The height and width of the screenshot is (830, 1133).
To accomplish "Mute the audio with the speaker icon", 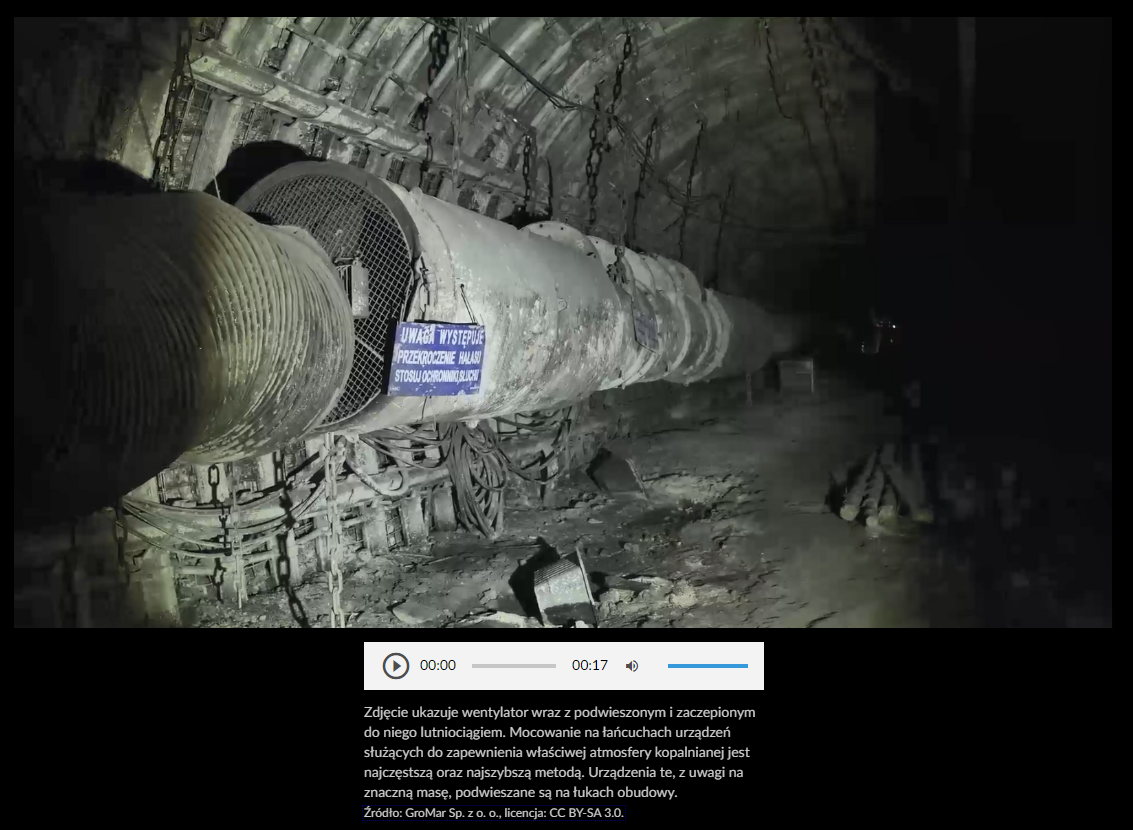I will click(x=632, y=666).
